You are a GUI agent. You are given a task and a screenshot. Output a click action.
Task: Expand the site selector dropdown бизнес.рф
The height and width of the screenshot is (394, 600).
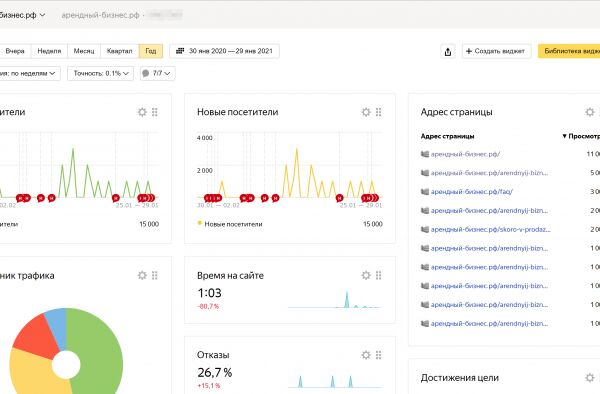click(x=22, y=15)
